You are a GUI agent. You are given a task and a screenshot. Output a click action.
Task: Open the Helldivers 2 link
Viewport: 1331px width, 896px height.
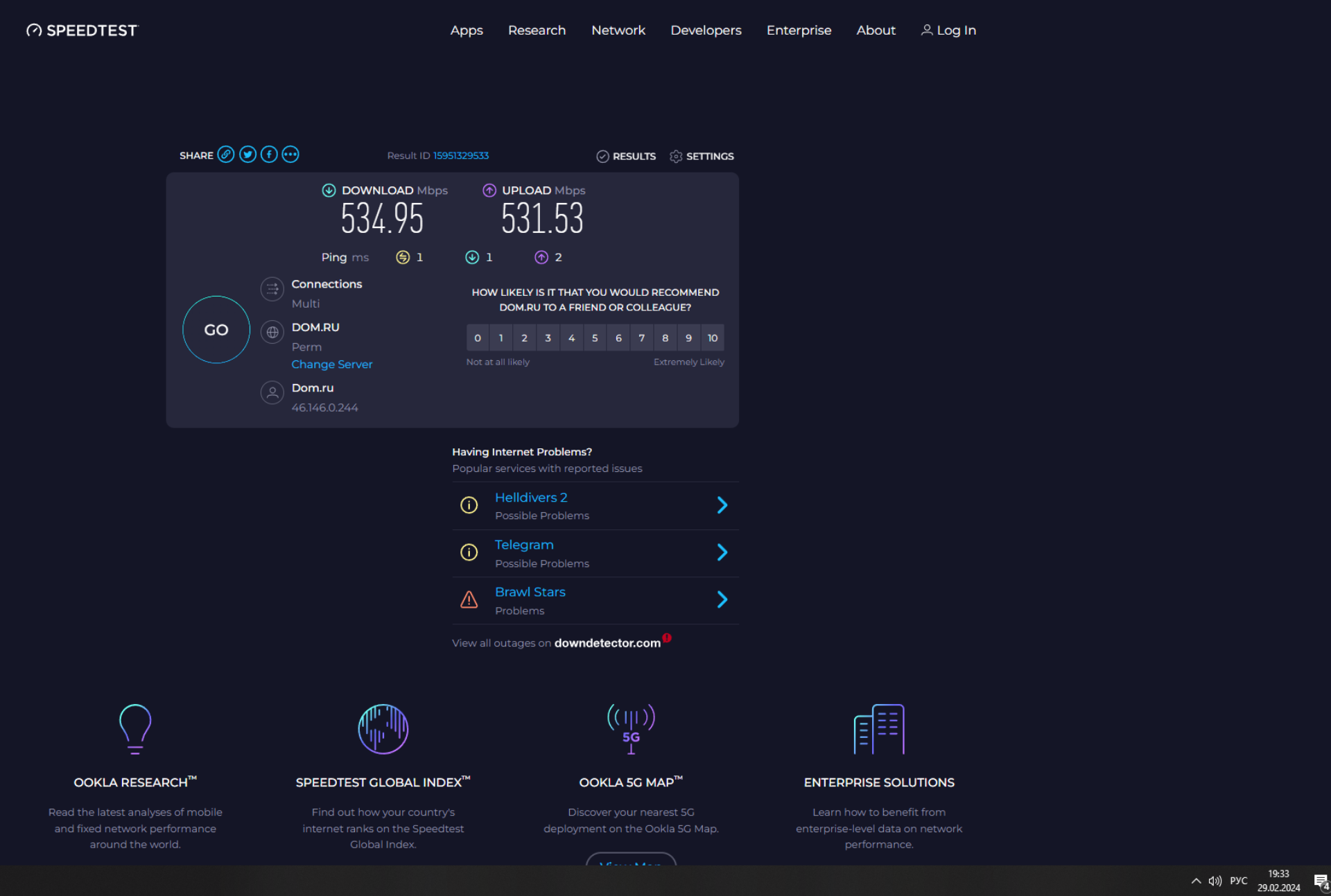(531, 498)
